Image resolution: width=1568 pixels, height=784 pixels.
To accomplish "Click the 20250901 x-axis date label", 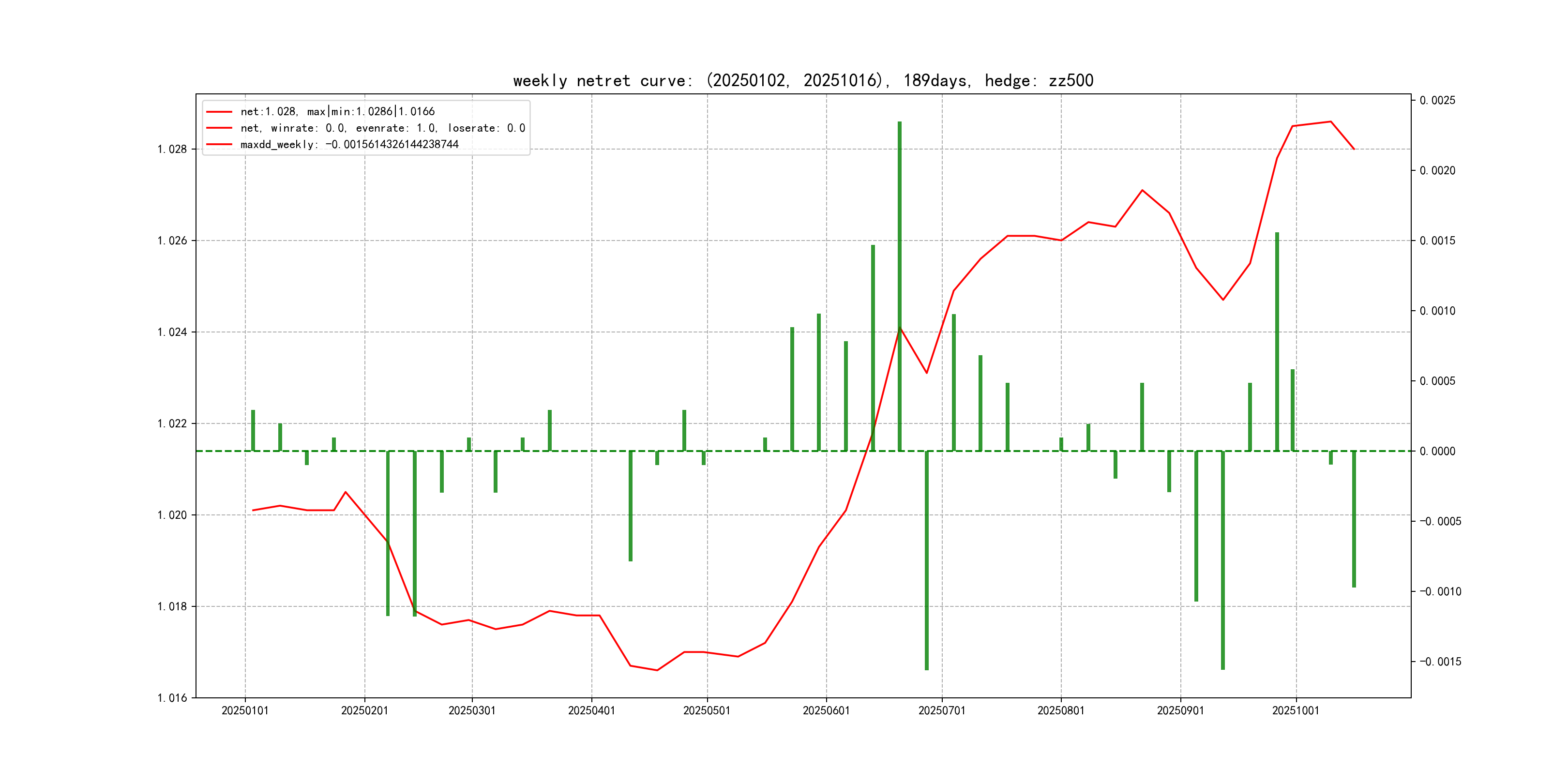I will (x=1180, y=711).
